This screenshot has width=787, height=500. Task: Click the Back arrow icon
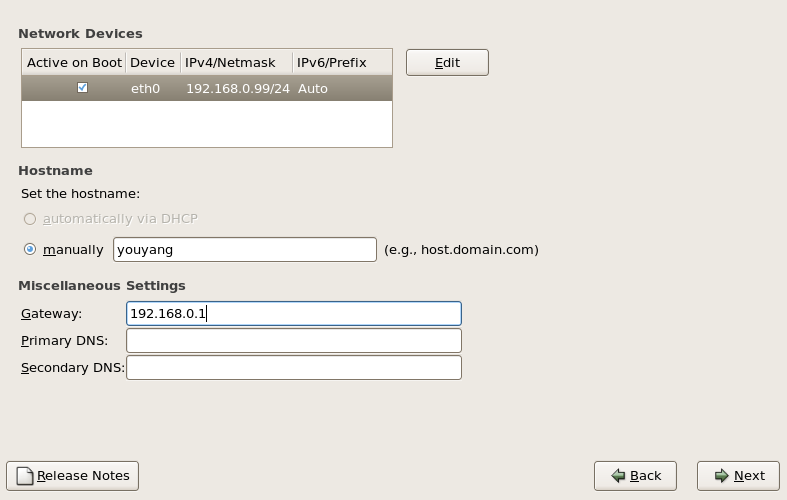tap(619, 476)
